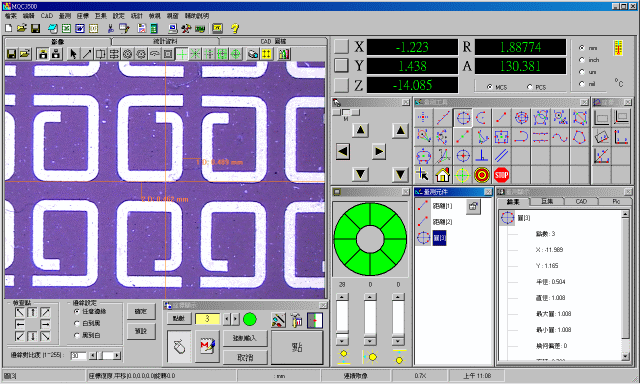
Task: Click up arrow of the results panel scrollbar
Action: (625, 214)
